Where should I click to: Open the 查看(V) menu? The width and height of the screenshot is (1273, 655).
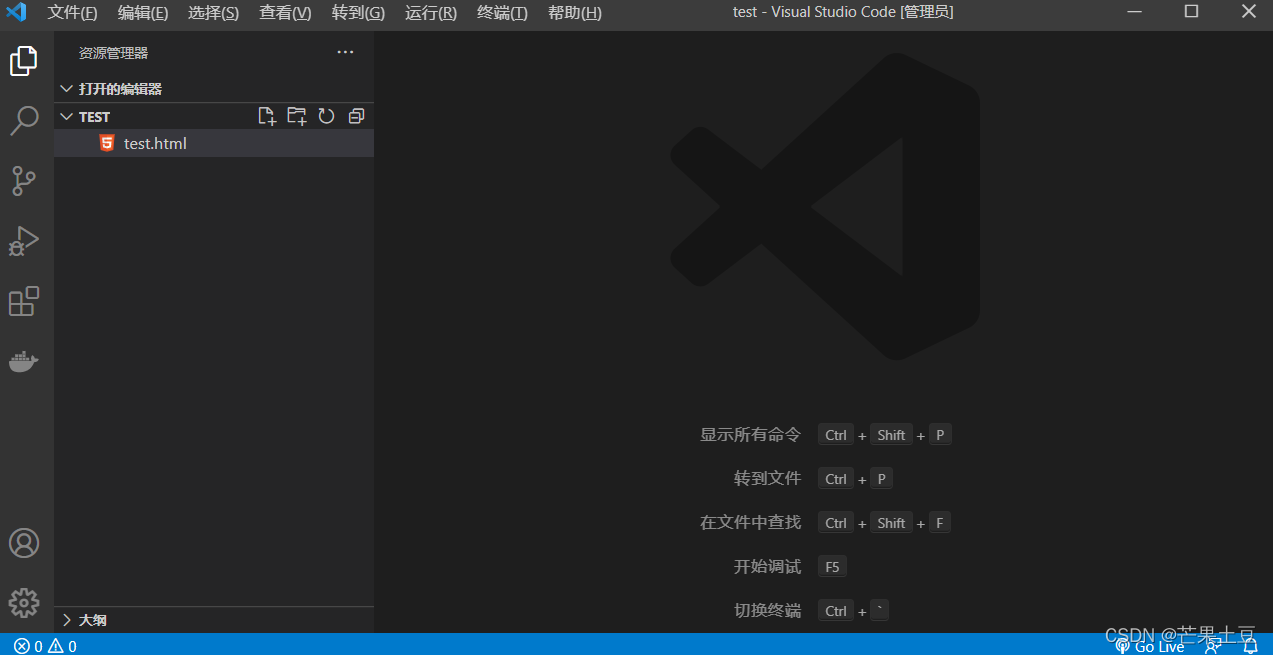coord(285,12)
